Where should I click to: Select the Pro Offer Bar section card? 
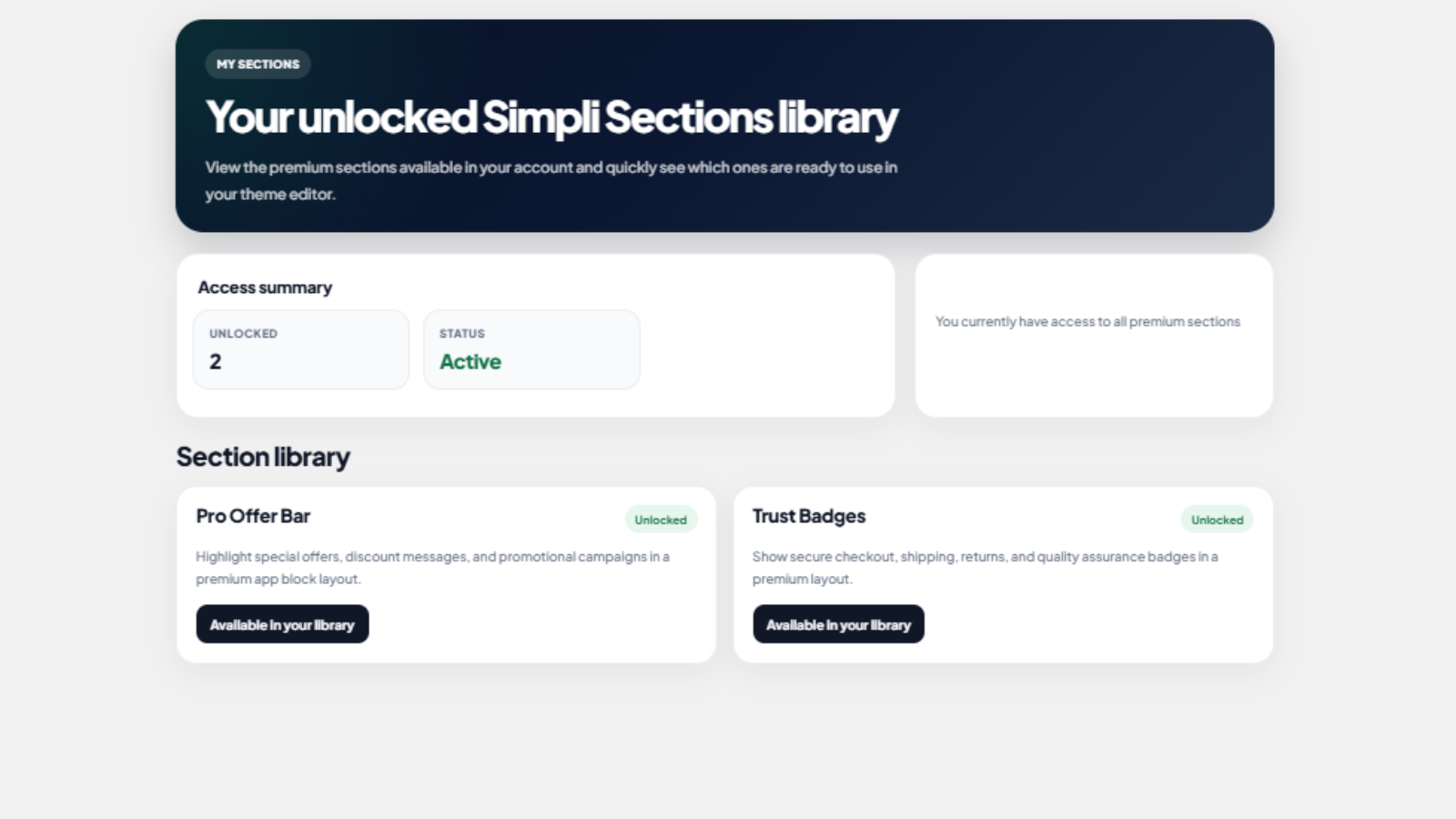[447, 573]
